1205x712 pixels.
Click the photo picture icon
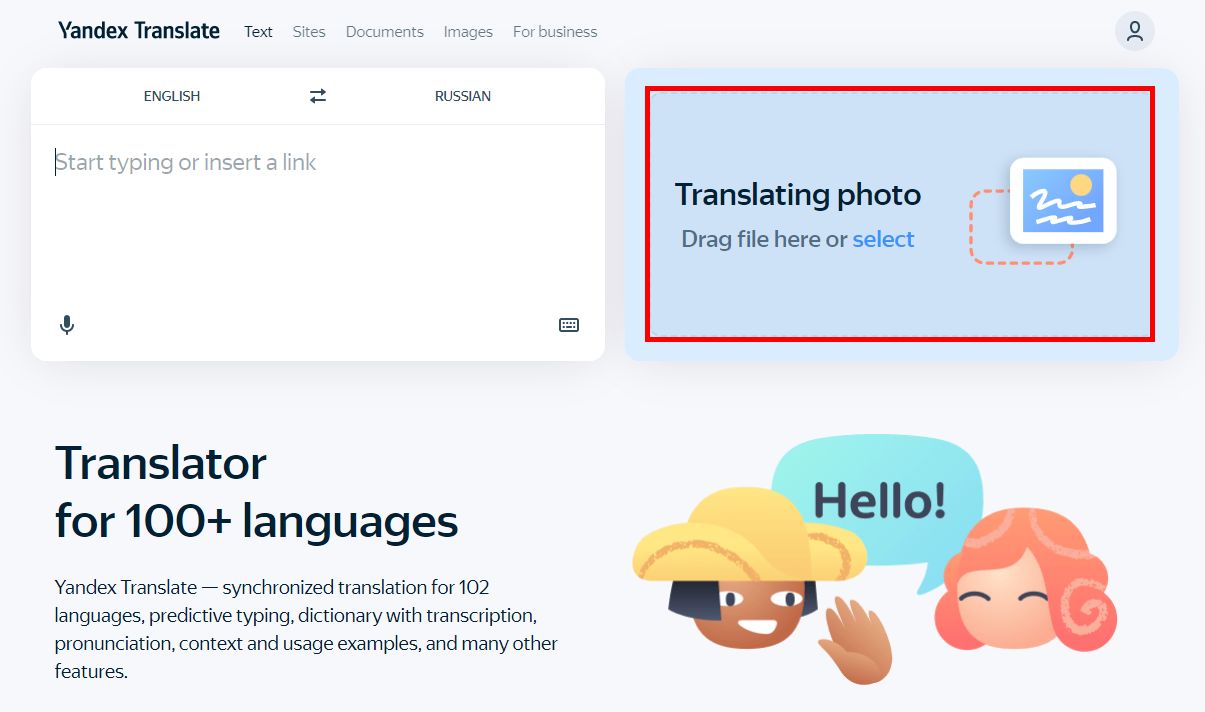coord(1063,200)
